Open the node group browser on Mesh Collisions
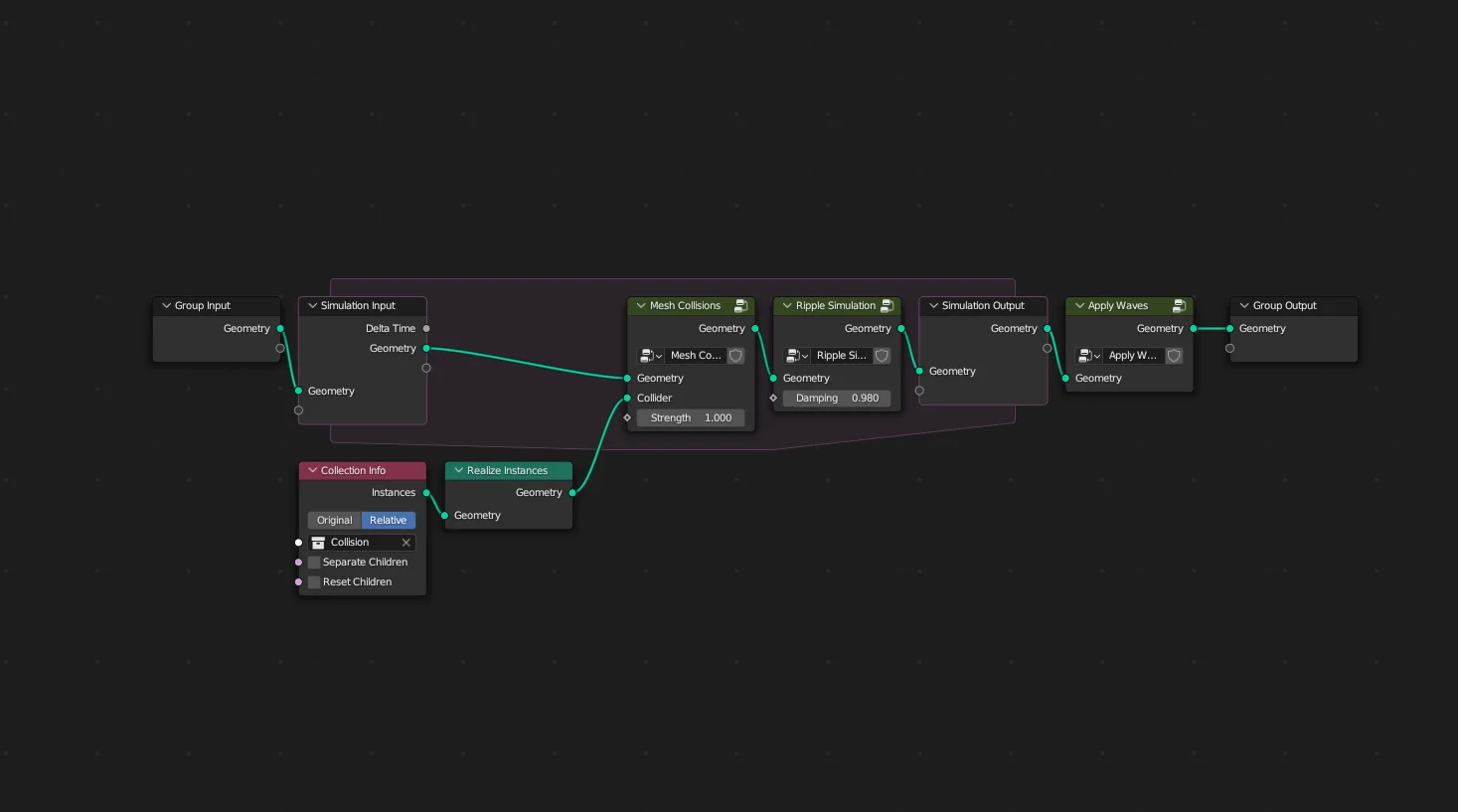Screen dimensions: 1458x812 [651, 355]
